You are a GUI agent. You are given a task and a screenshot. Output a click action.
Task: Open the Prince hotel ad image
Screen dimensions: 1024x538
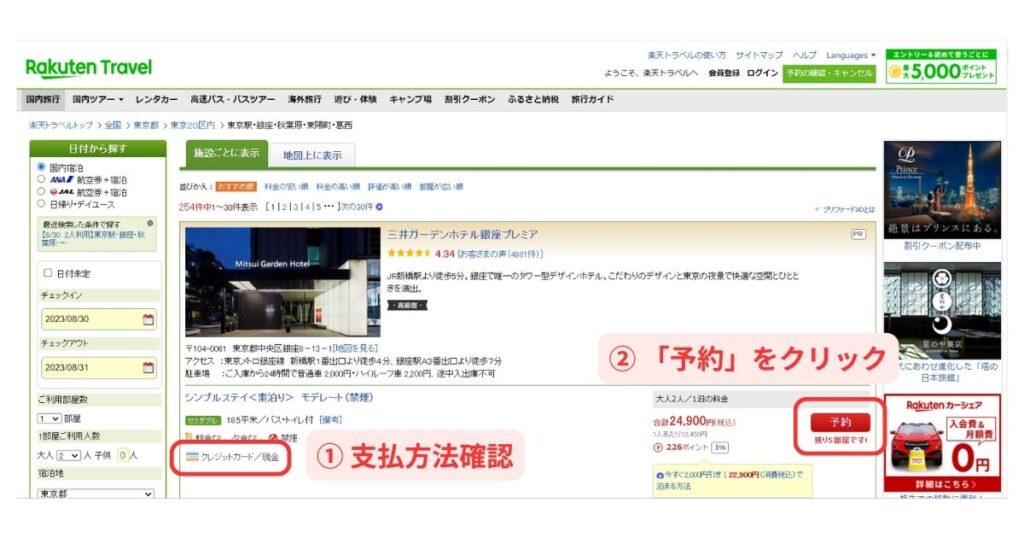[942, 190]
